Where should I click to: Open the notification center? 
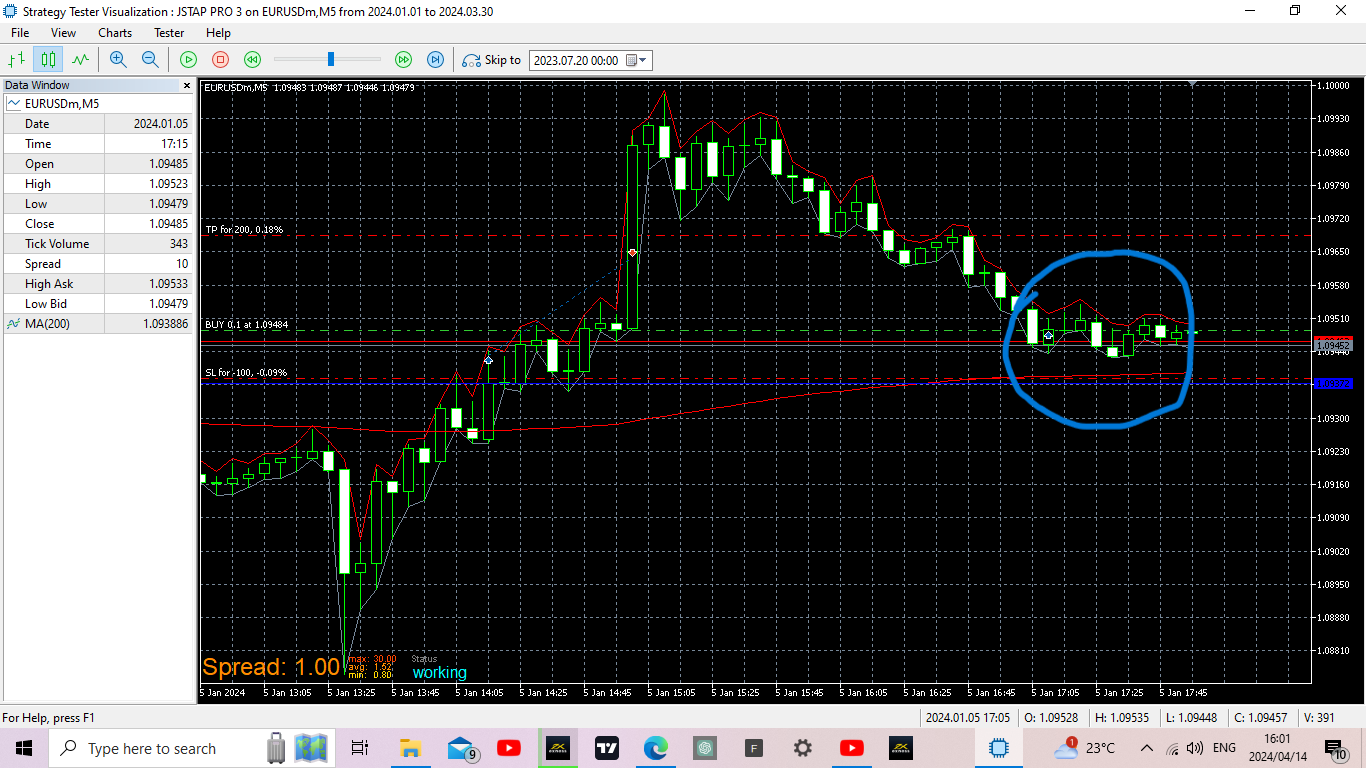pos(1335,748)
